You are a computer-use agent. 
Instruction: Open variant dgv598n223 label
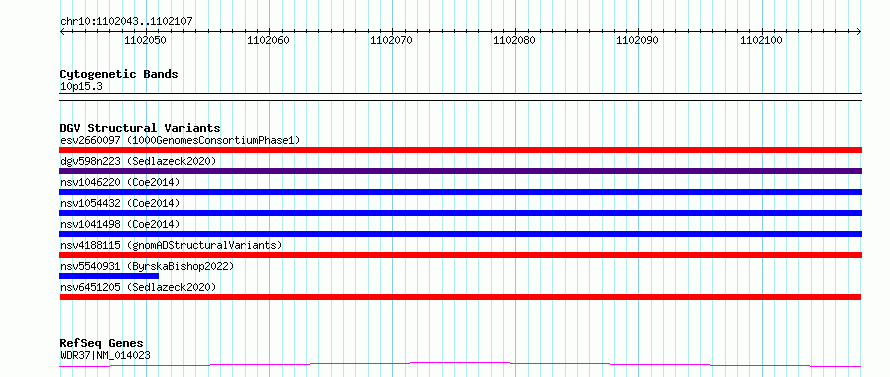pyautogui.click(x=138, y=161)
